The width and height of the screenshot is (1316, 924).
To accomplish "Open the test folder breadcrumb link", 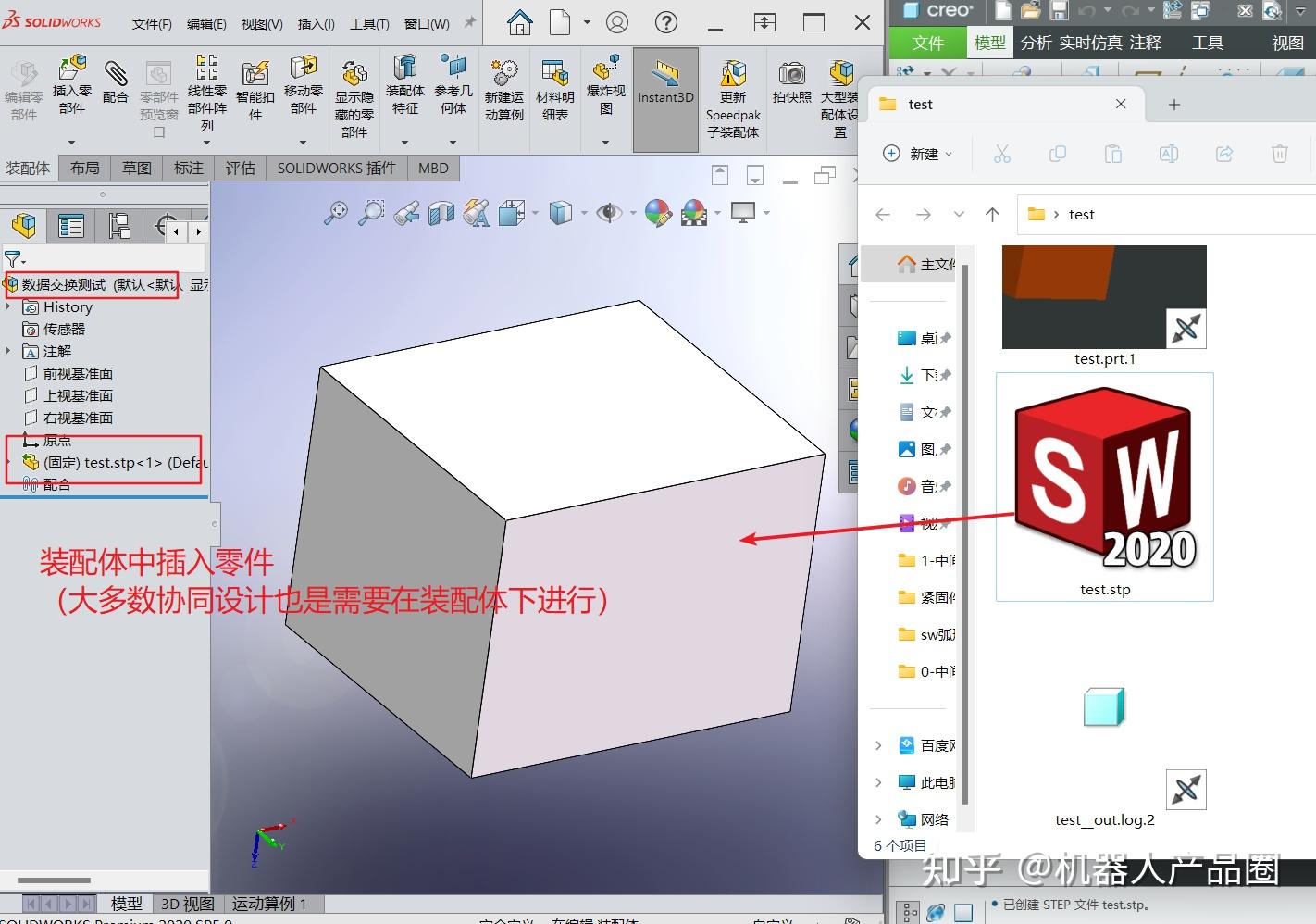I will tap(1080, 214).
